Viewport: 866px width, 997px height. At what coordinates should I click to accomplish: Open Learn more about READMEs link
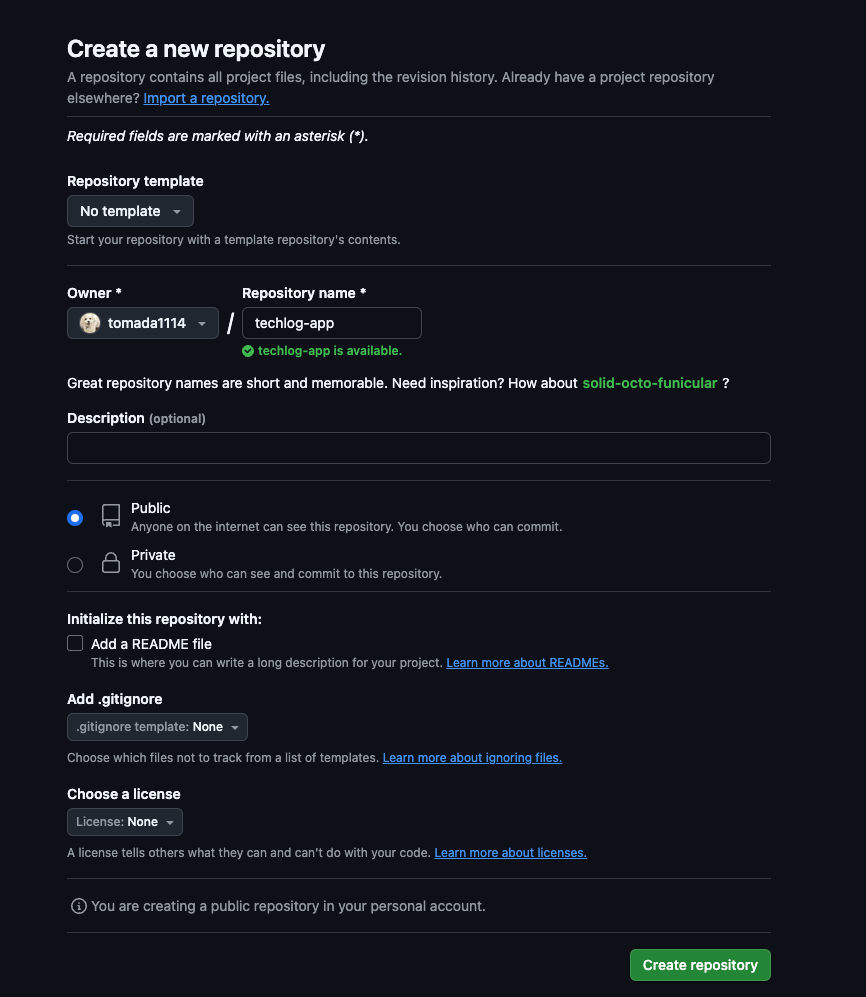click(x=527, y=663)
